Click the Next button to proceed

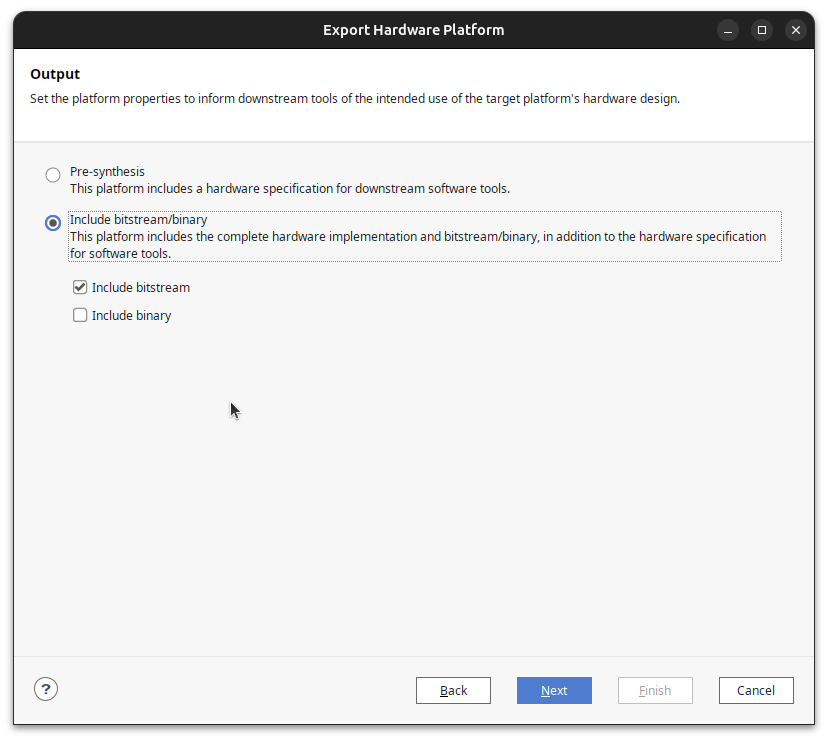[554, 690]
